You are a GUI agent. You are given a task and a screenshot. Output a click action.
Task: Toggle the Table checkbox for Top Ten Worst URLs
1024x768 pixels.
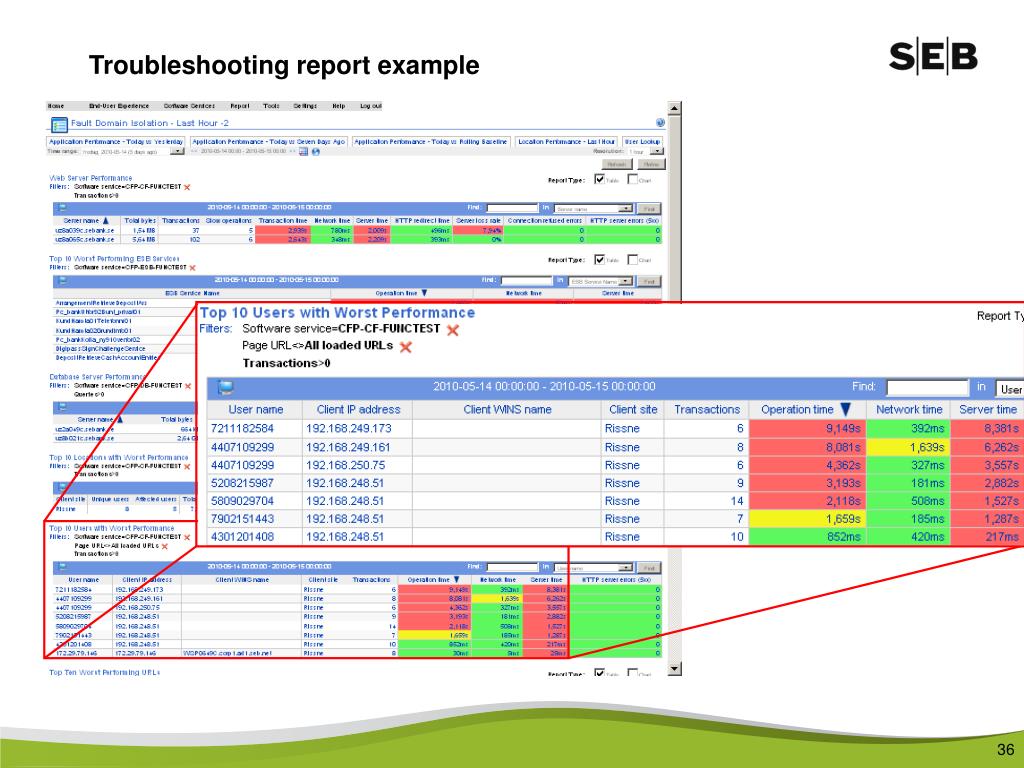click(600, 672)
